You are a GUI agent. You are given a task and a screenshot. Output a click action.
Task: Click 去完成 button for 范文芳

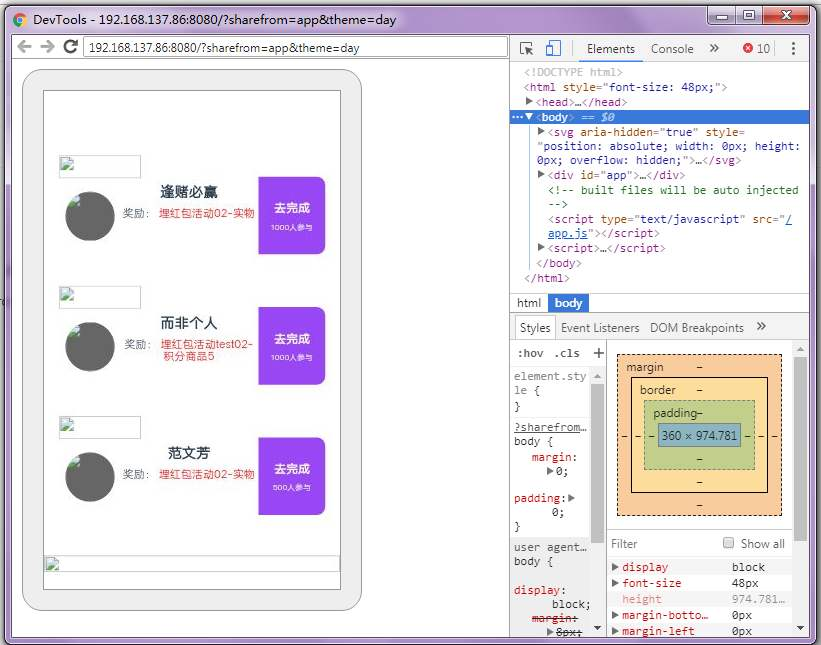coord(292,476)
